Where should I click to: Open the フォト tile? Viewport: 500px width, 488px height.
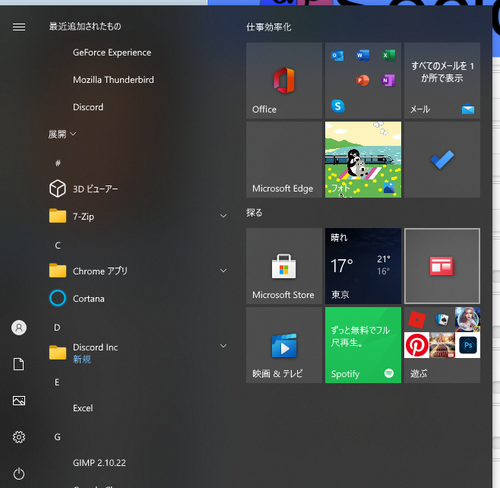click(x=363, y=159)
